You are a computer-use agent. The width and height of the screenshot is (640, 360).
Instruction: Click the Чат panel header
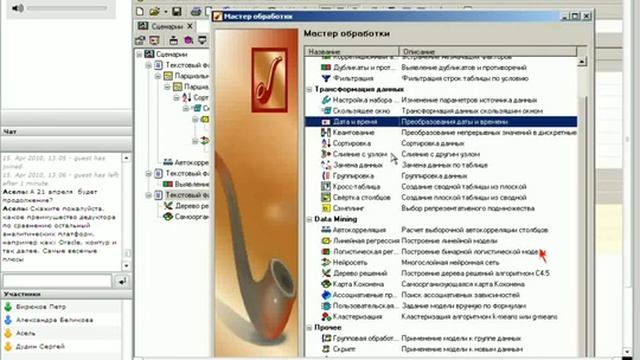click(66, 131)
